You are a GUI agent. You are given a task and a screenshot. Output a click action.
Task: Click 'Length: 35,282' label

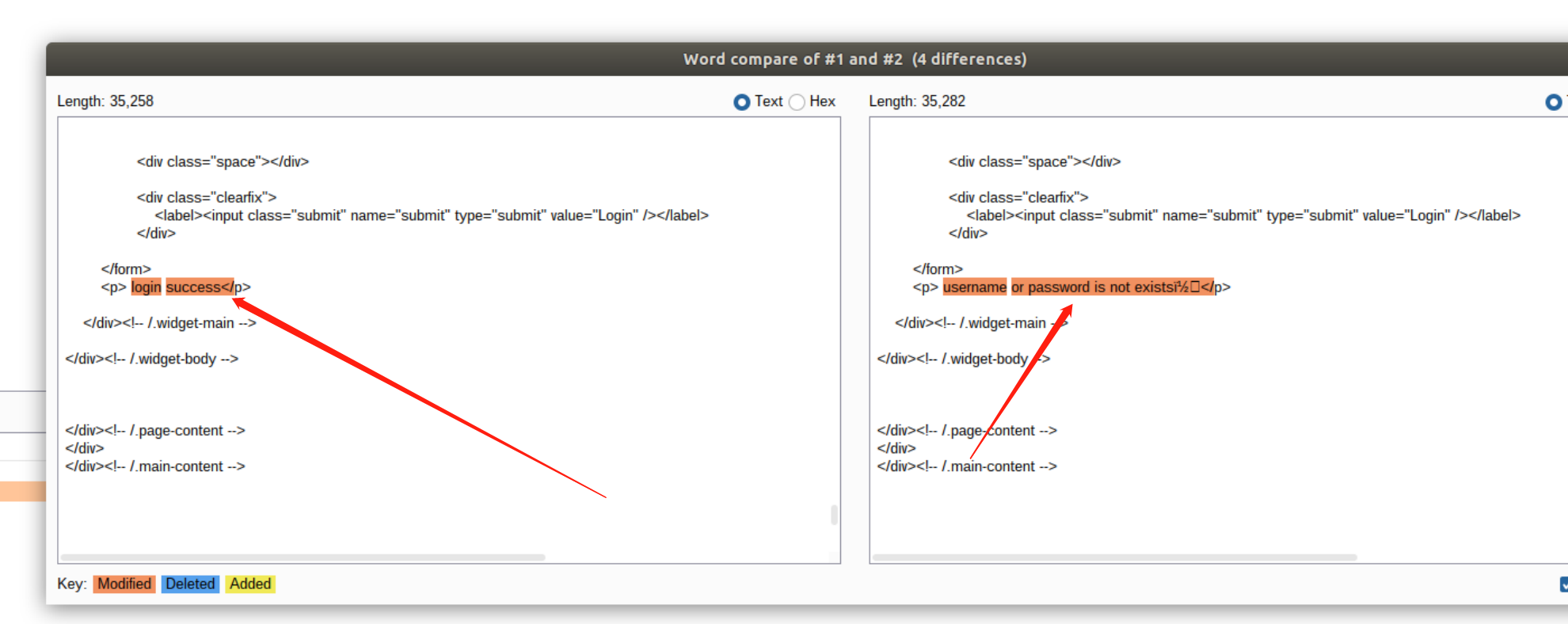tap(917, 101)
